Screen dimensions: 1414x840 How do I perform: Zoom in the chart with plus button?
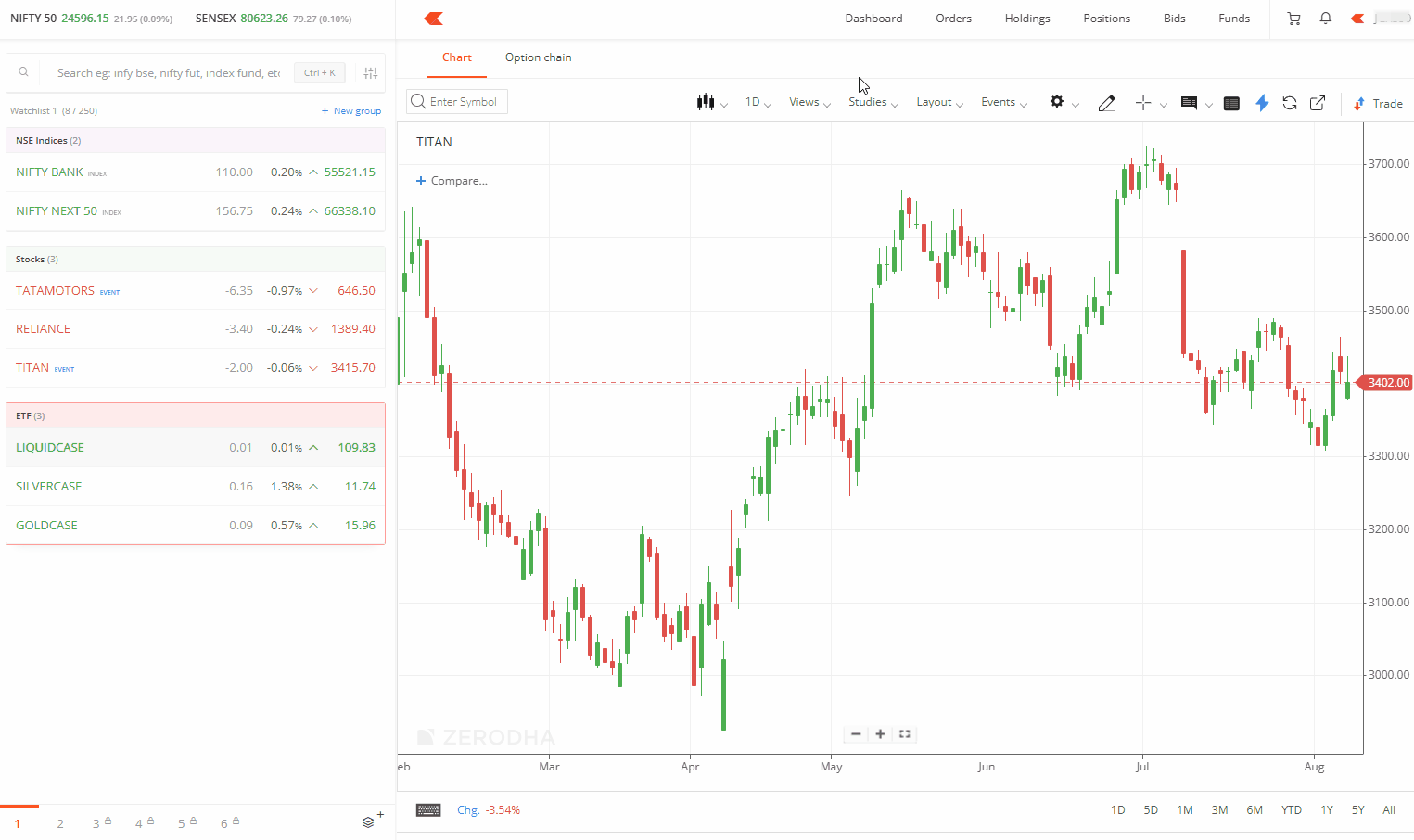point(880,733)
